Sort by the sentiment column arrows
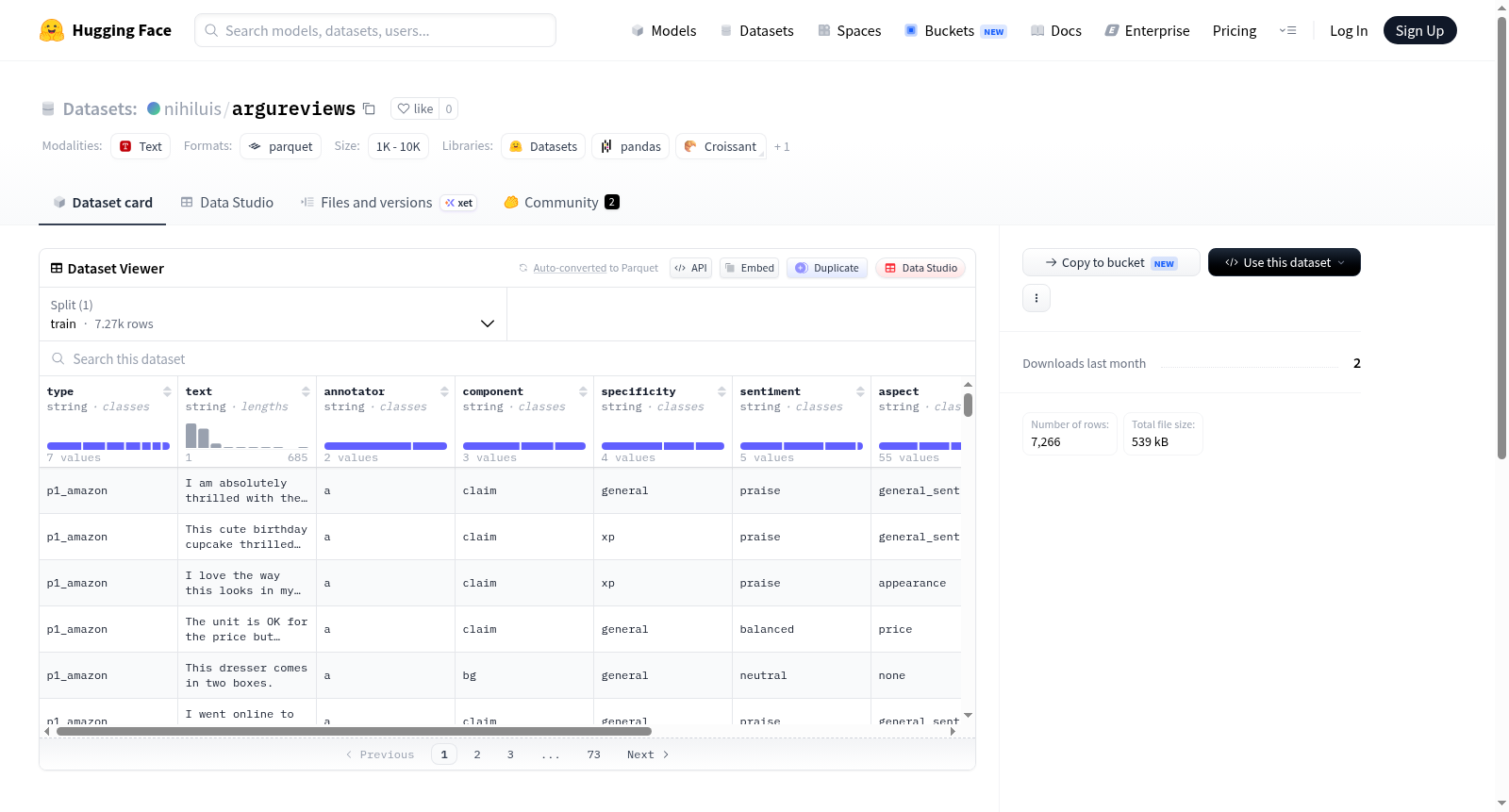The width and height of the screenshot is (1509, 812). coord(860,391)
